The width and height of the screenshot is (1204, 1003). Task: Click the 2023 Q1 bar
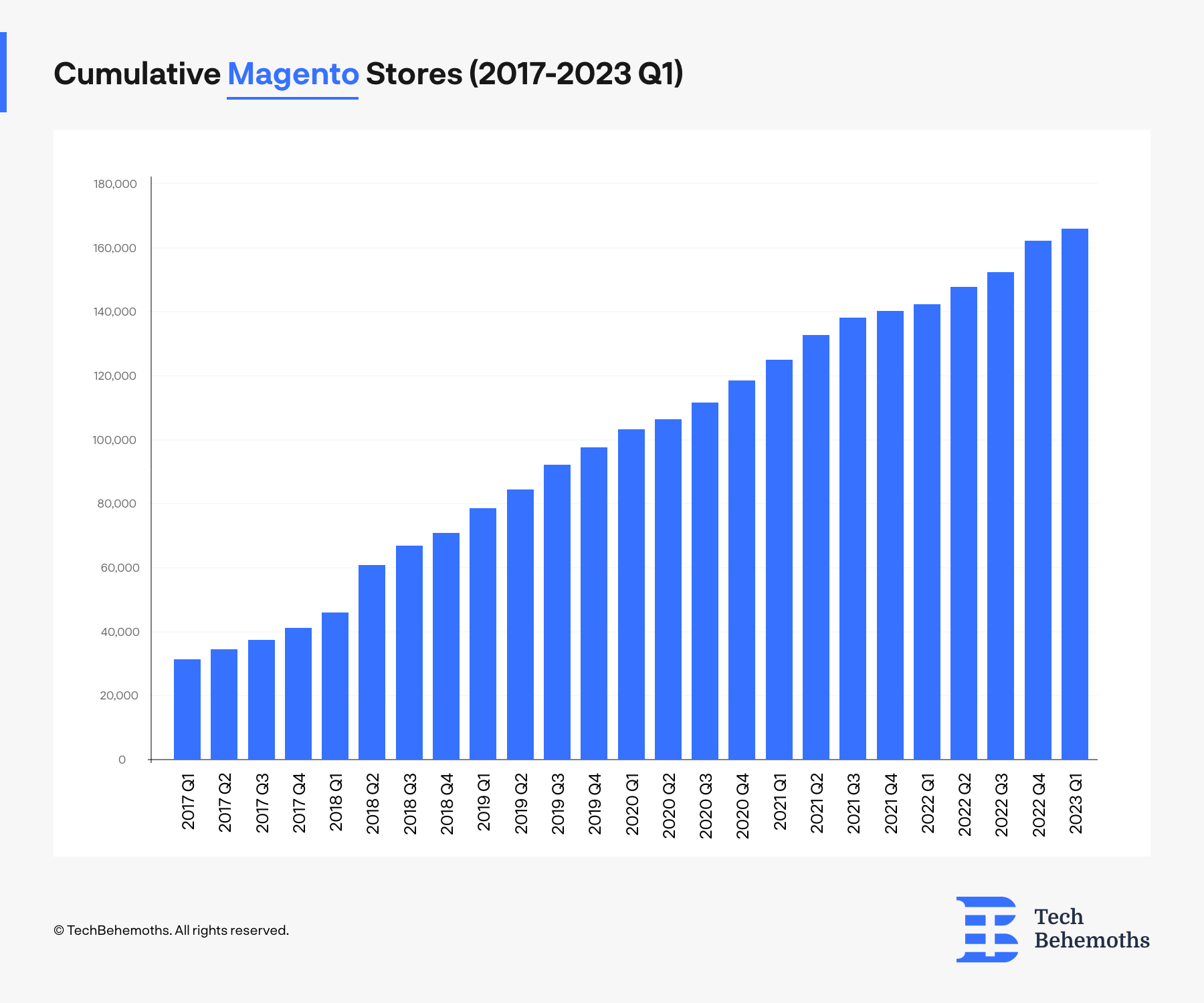coord(1075,494)
